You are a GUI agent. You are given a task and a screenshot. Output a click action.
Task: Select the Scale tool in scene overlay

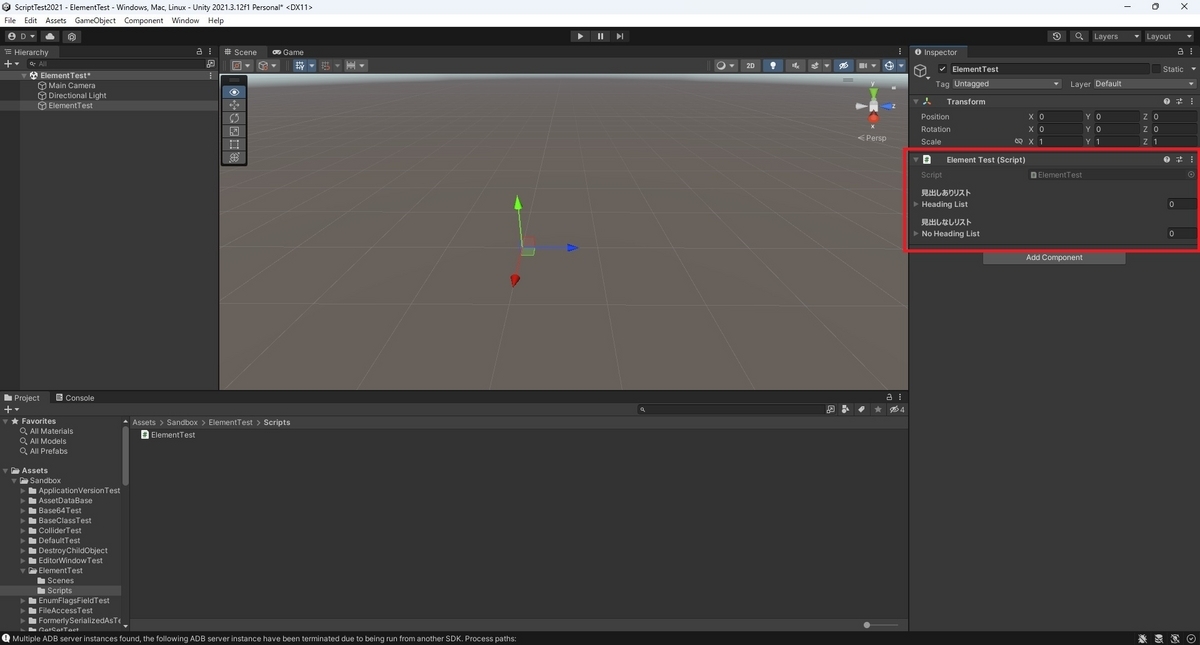point(234,131)
